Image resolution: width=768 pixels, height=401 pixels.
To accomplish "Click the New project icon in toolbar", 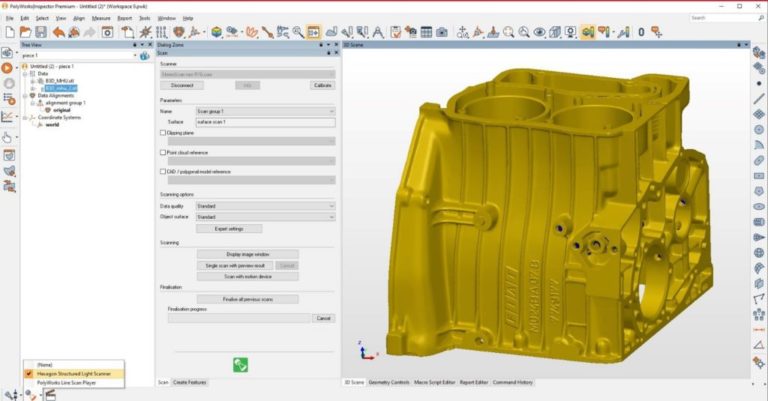I will (10, 32).
